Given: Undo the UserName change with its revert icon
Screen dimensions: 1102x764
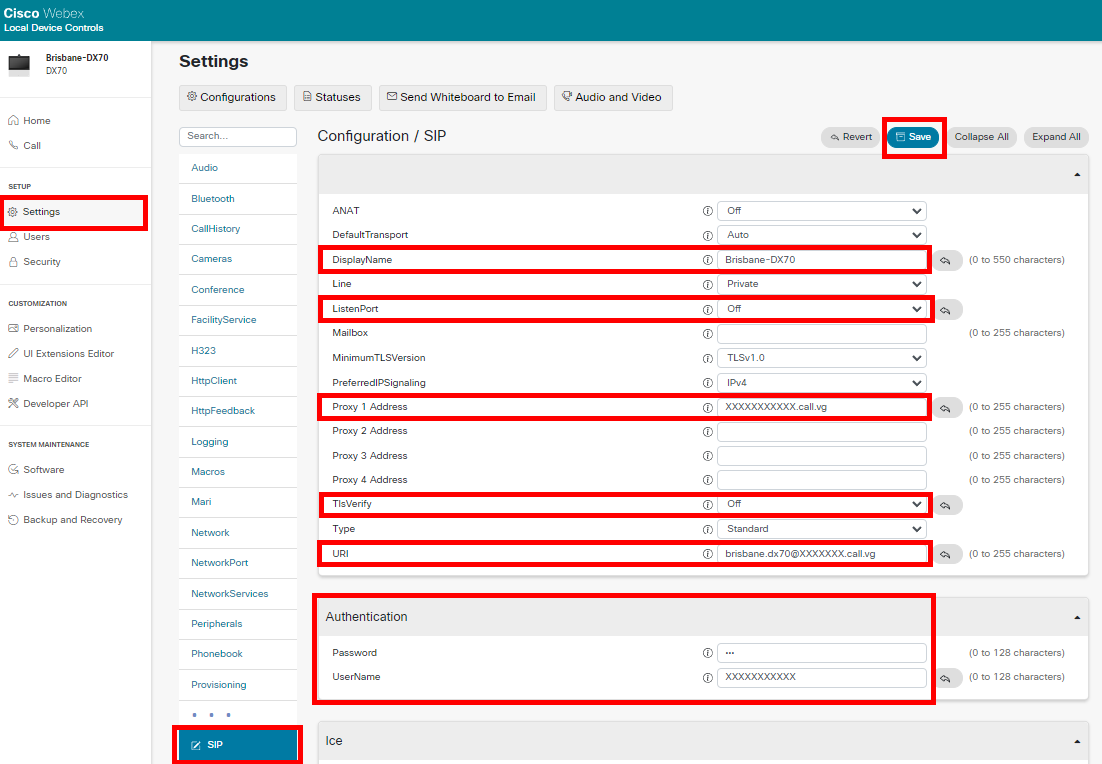Looking at the screenshot, I should (946, 678).
